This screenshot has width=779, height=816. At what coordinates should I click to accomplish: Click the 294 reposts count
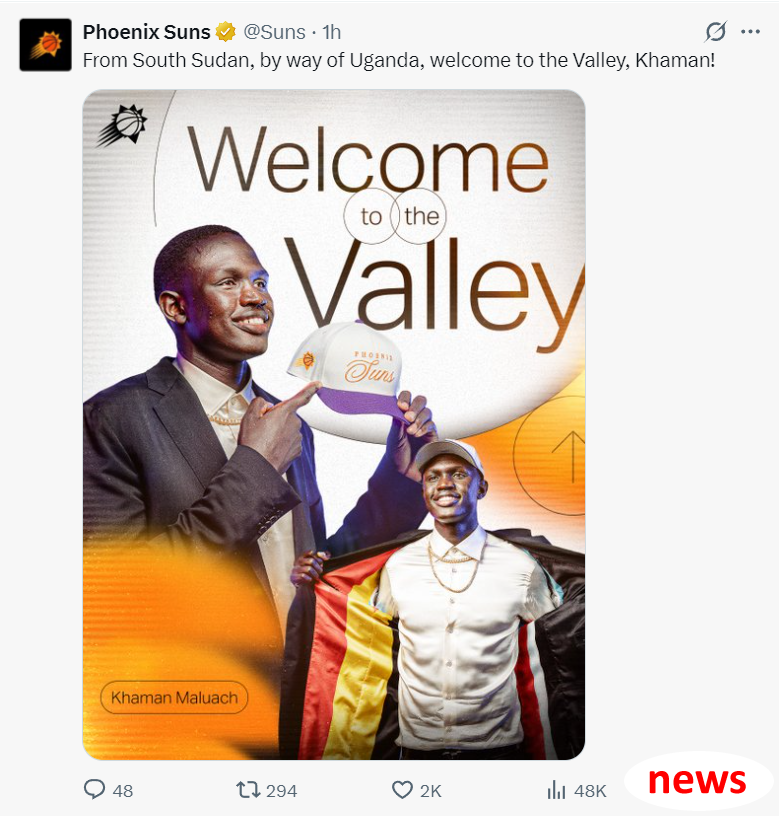point(282,790)
